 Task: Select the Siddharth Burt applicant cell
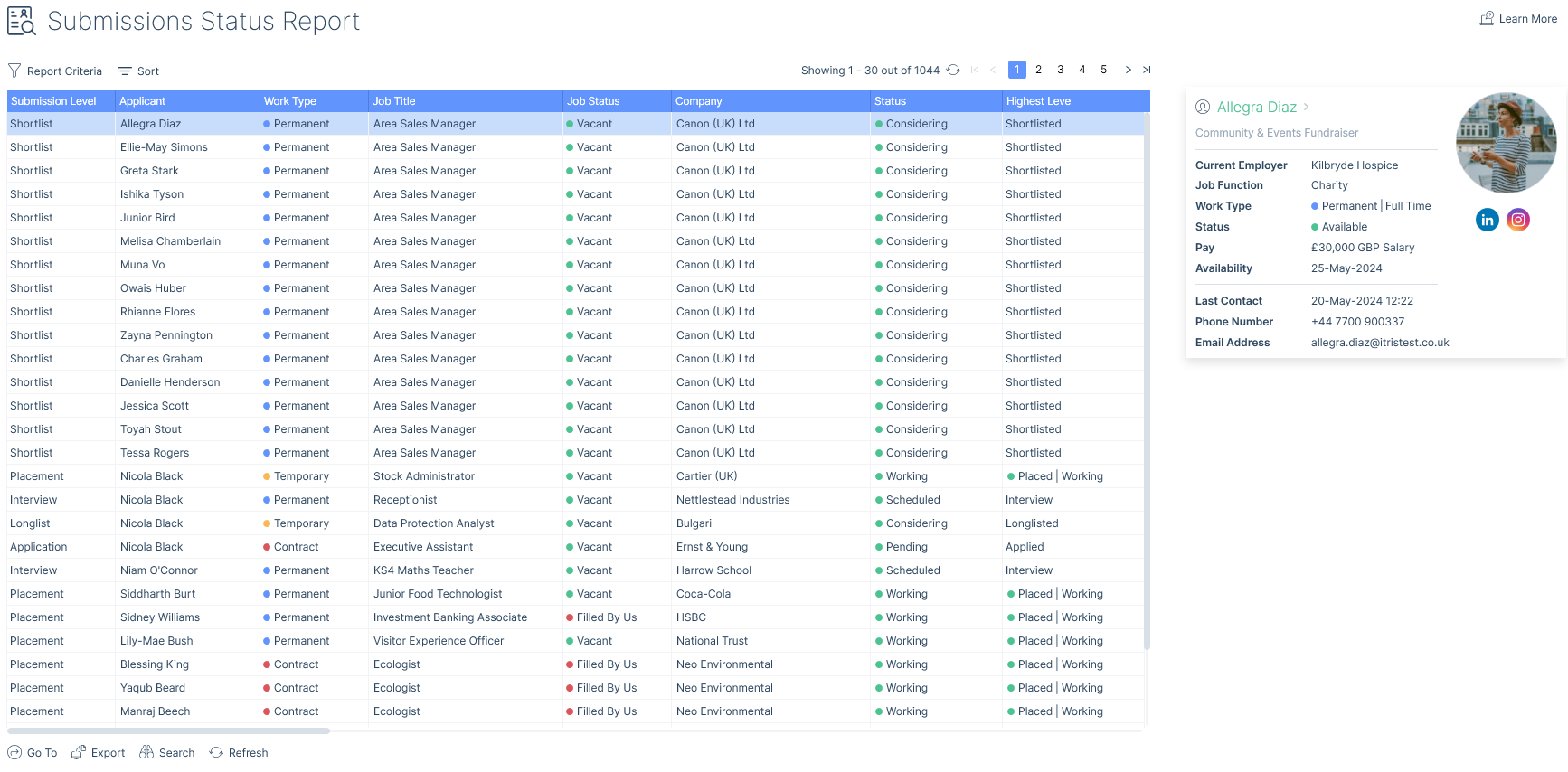coord(188,594)
